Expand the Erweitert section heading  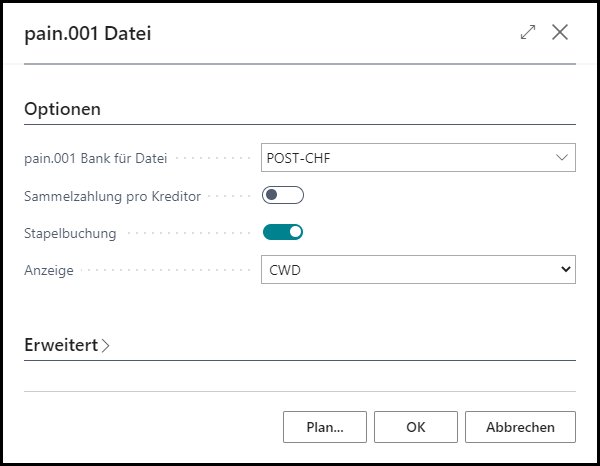(x=60, y=345)
